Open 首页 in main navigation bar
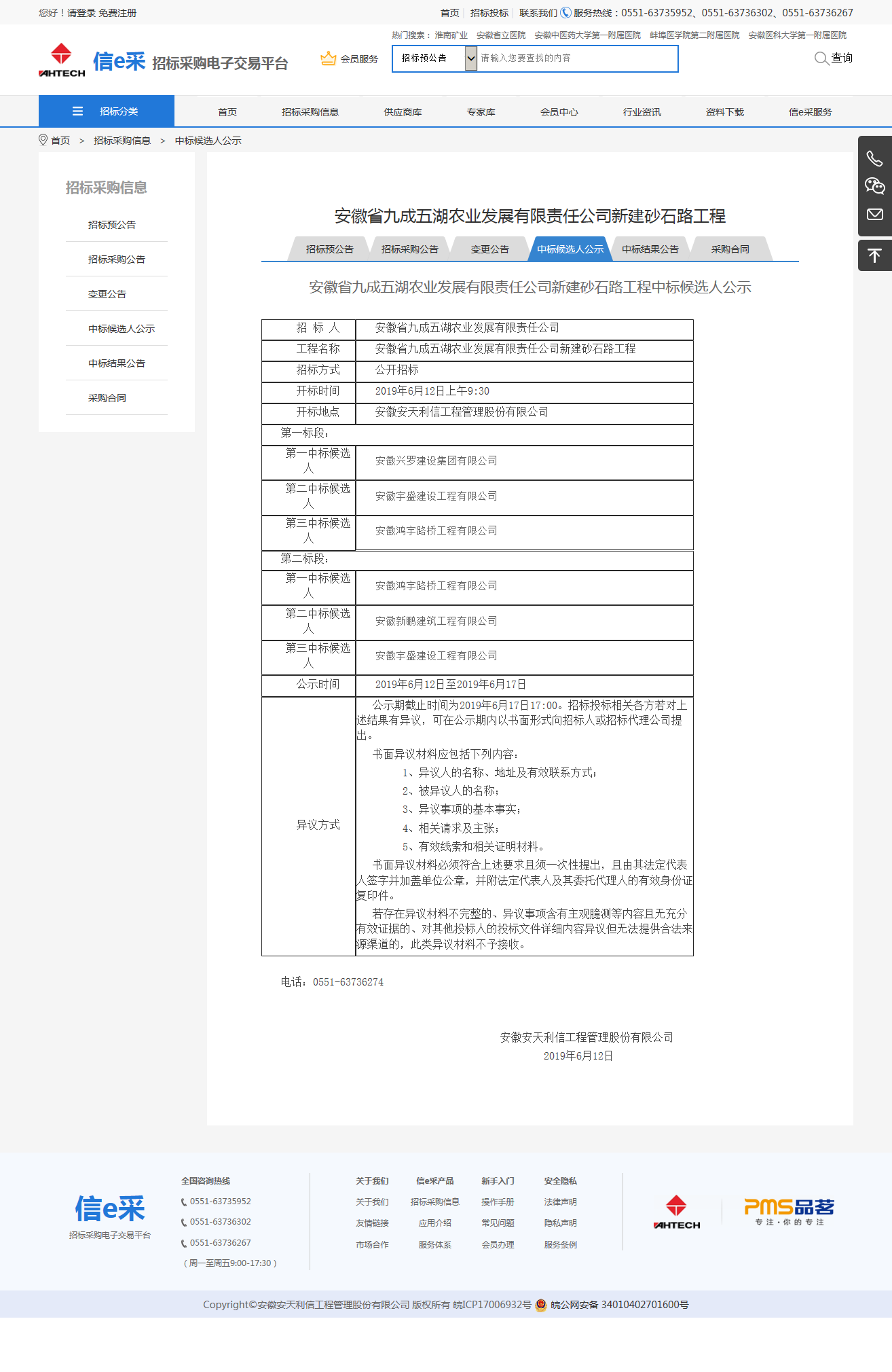Screen dimensions: 892x1372 pyautogui.click(x=227, y=112)
